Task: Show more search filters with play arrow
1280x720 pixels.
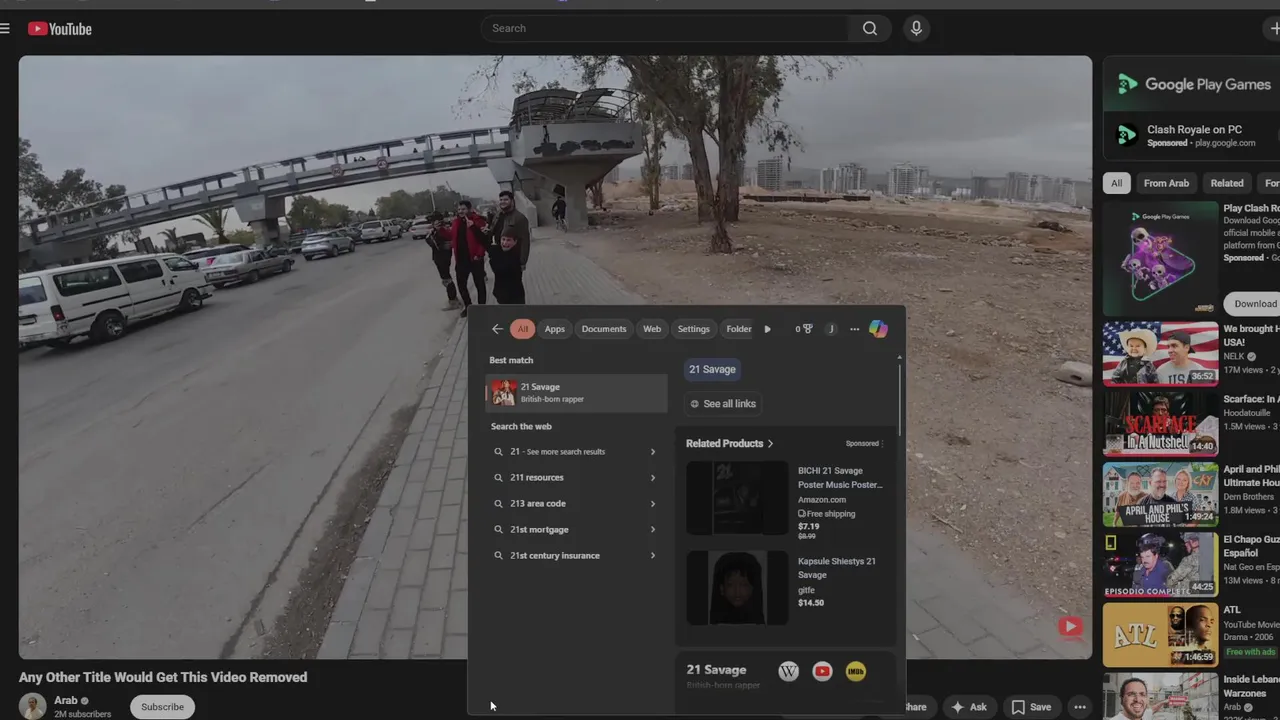Action: click(767, 329)
